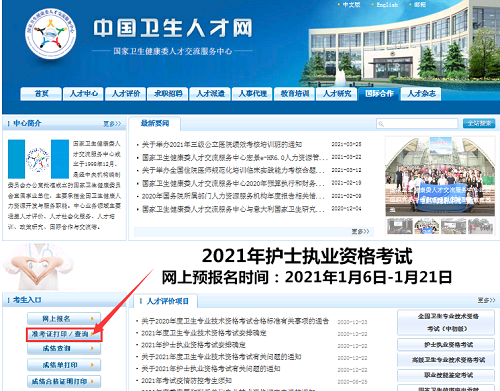Switch to English language link
Image resolution: width=500 pixels, height=391 pixels.
387,5
